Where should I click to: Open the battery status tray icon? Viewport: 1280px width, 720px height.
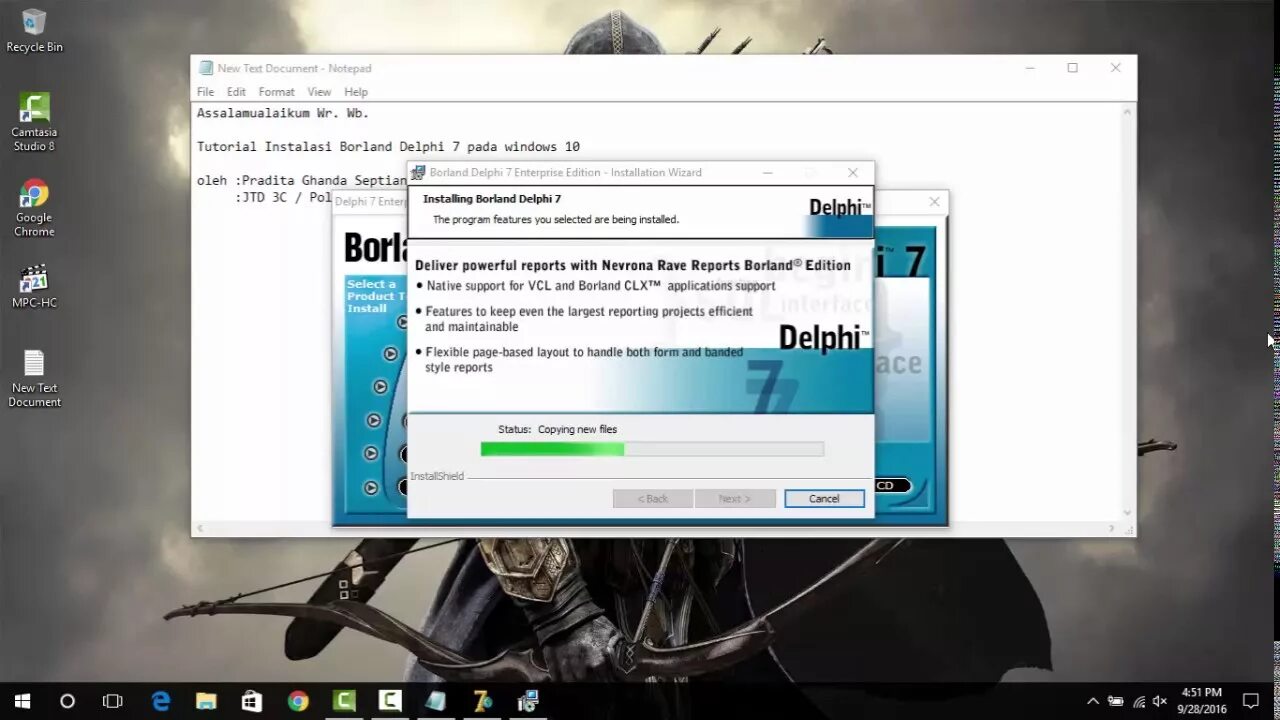click(1115, 701)
